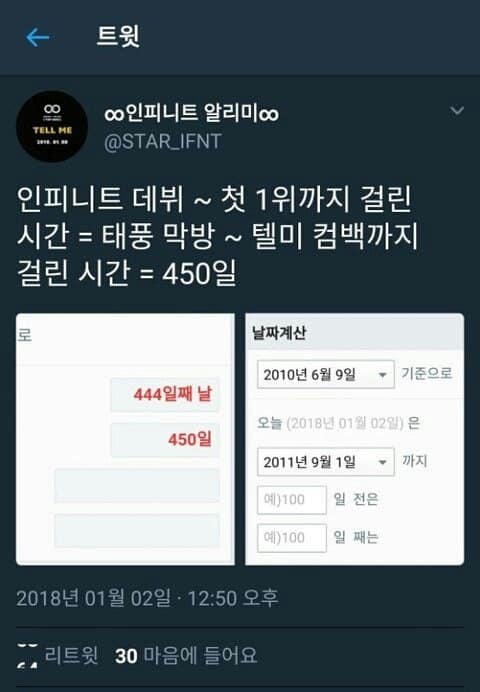480x692 pixels.
Task: Open the left attached image with 450일
Action: click(125, 439)
